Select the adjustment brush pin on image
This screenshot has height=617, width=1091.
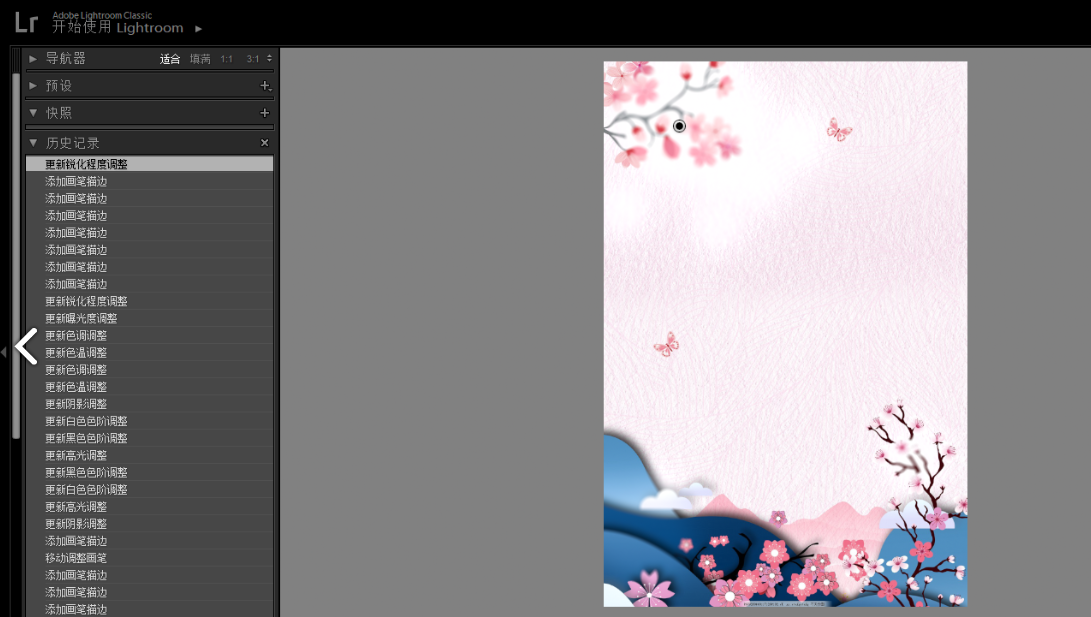point(680,126)
